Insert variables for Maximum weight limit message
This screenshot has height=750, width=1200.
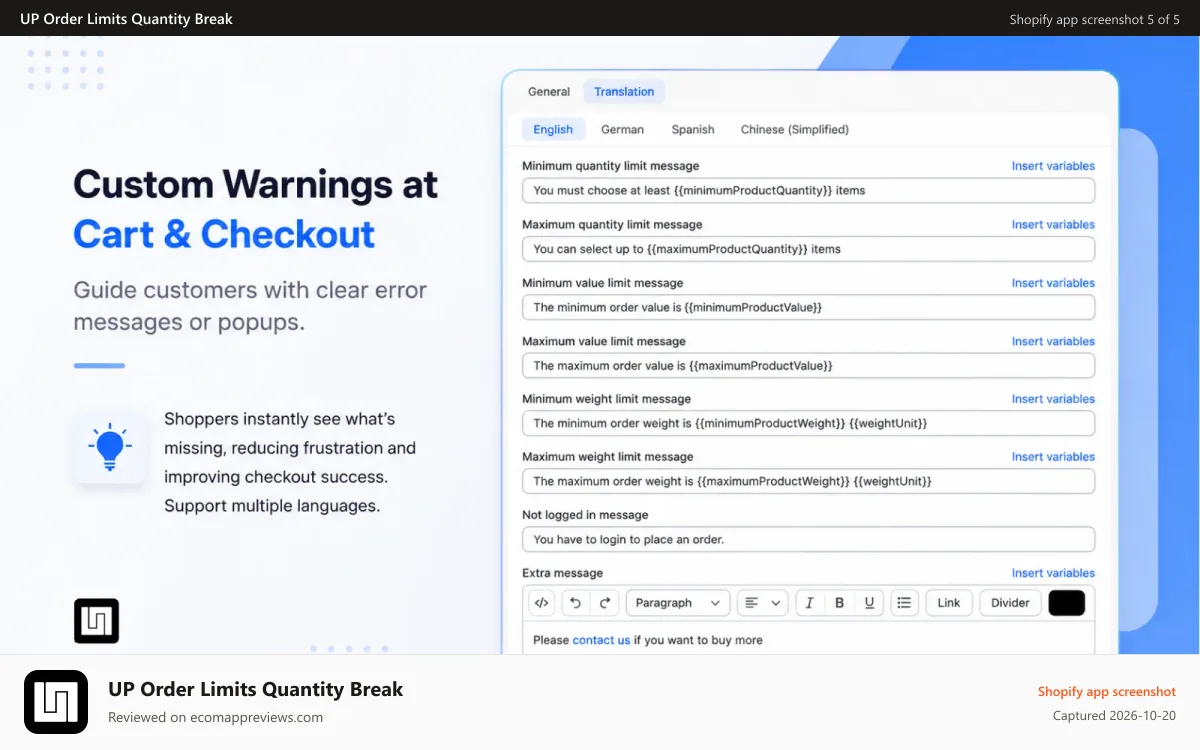[x=1053, y=457]
